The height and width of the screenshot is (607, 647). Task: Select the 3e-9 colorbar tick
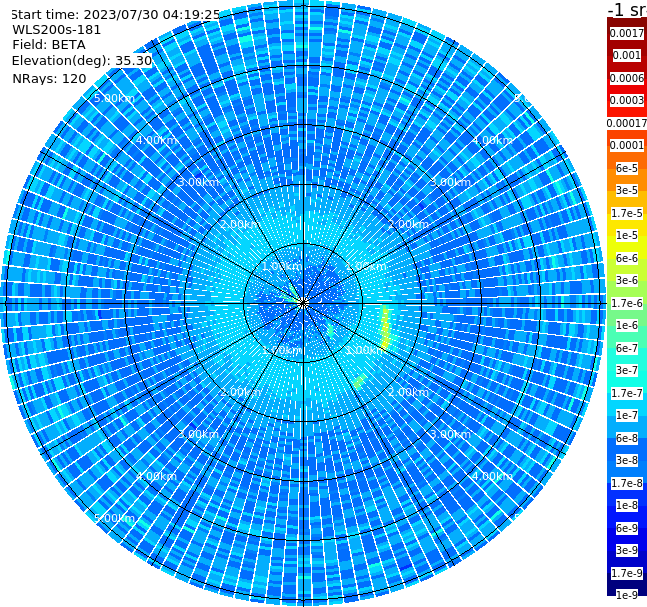tap(627, 550)
